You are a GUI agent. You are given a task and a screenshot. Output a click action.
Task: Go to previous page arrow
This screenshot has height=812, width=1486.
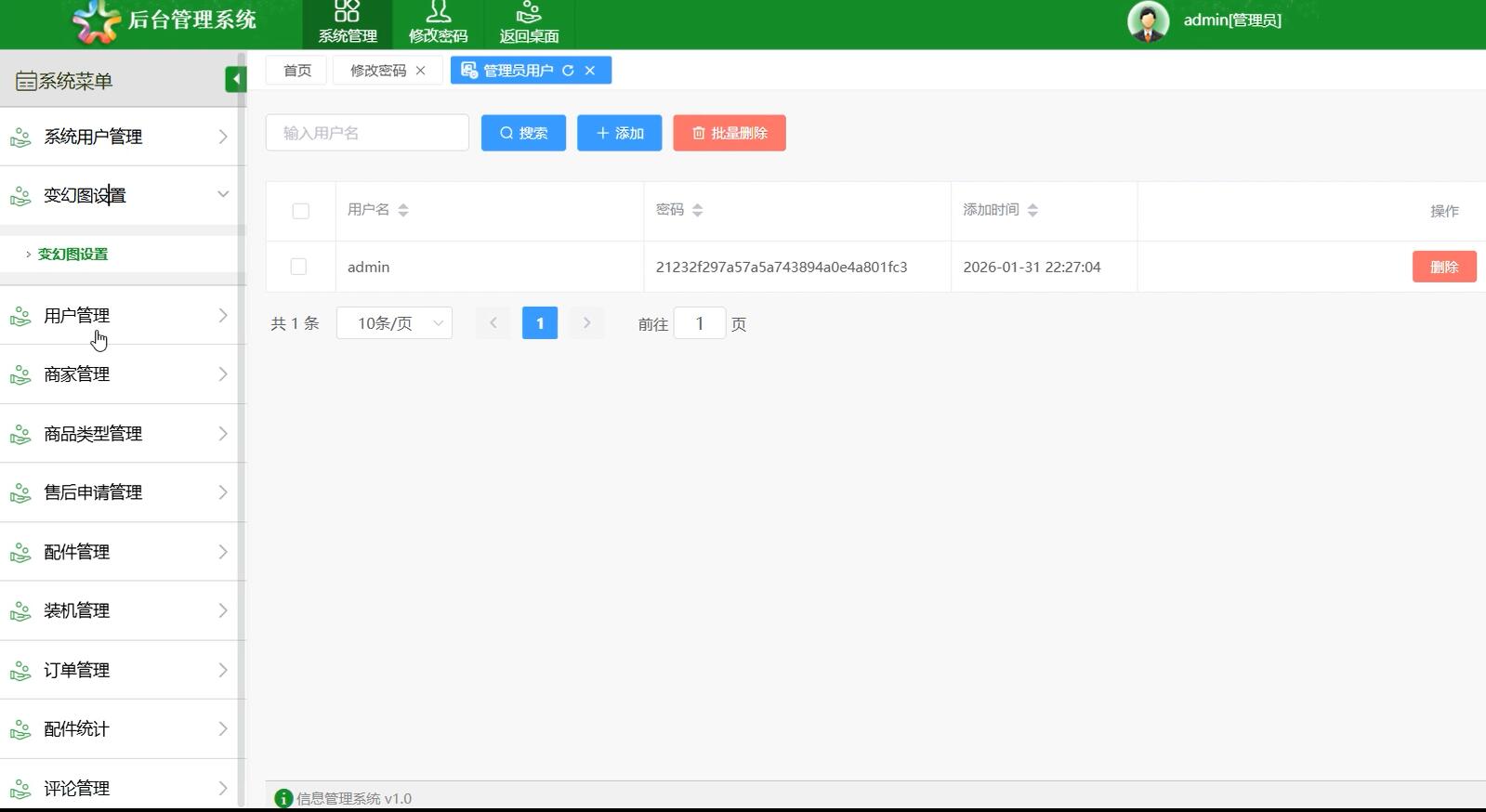(493, 323)
